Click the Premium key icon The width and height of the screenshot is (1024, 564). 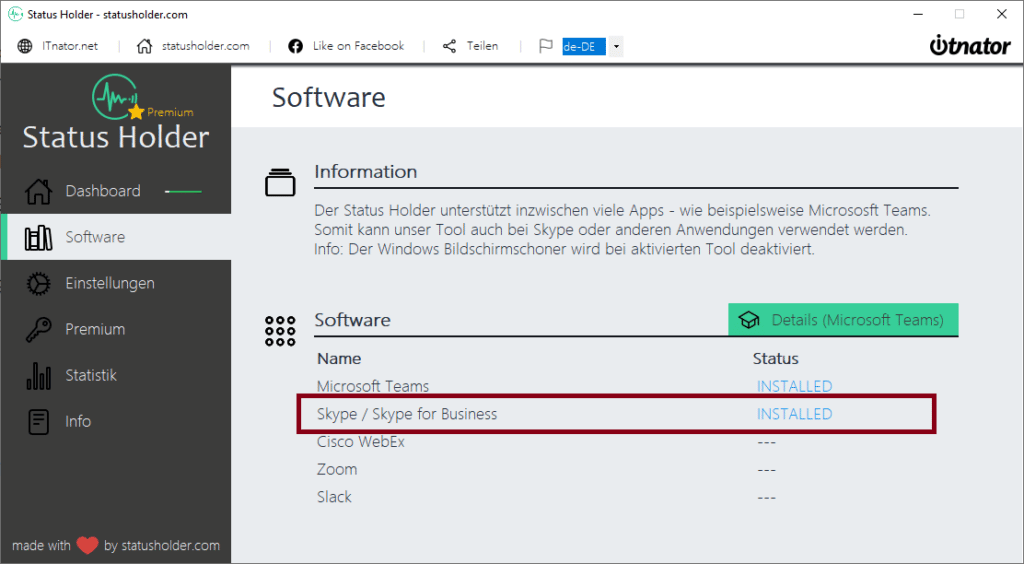click(x=38, y=330)
